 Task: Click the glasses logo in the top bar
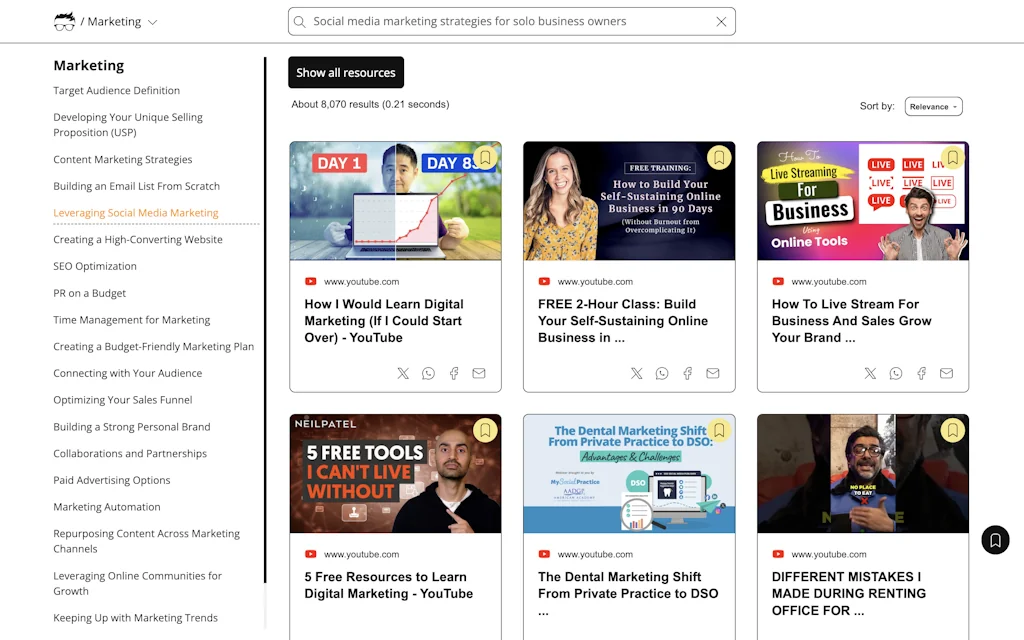coord(64,21)
